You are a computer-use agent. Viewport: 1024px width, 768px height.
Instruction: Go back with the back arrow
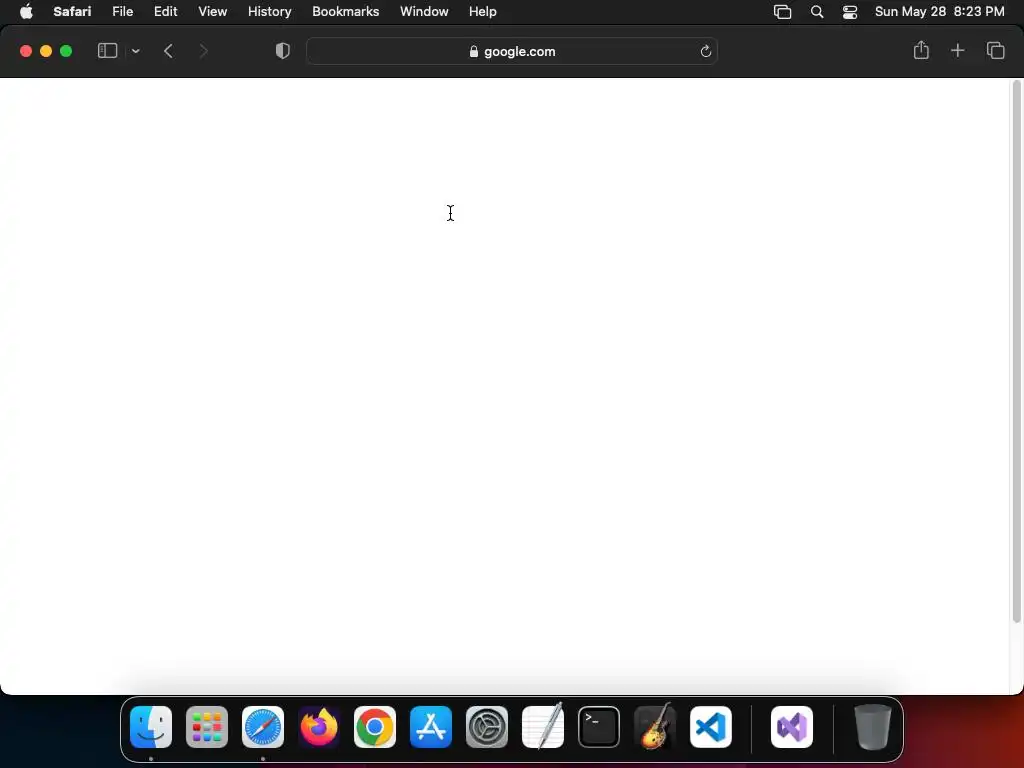(168, 51)
